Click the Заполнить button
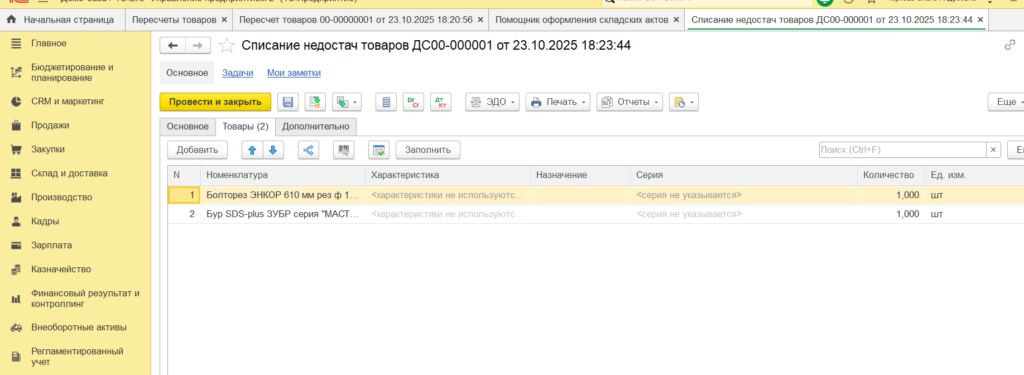 [428, 150]
